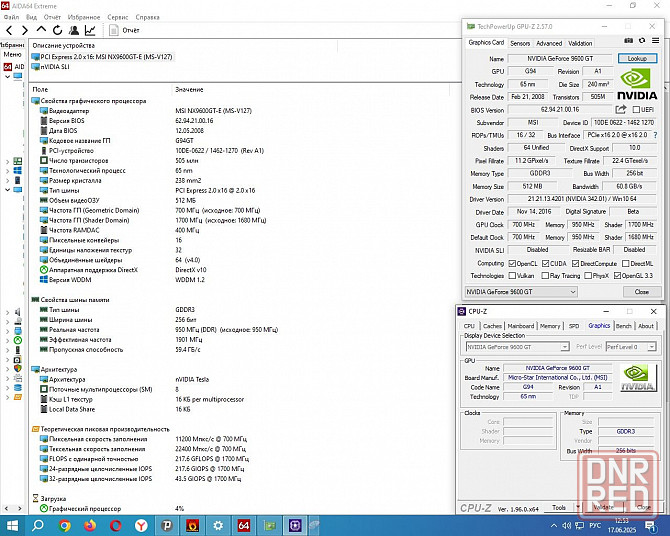Click the BIOS share/export icon in GPU-Z
Image resolution: width=670 pixels, height=536 pixels.
pyautogui.click(x=621, y=109)
